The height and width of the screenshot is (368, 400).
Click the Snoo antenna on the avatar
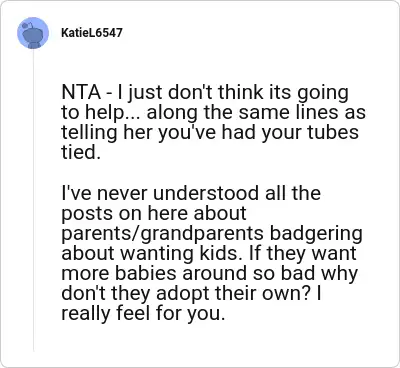coord(26,24)
